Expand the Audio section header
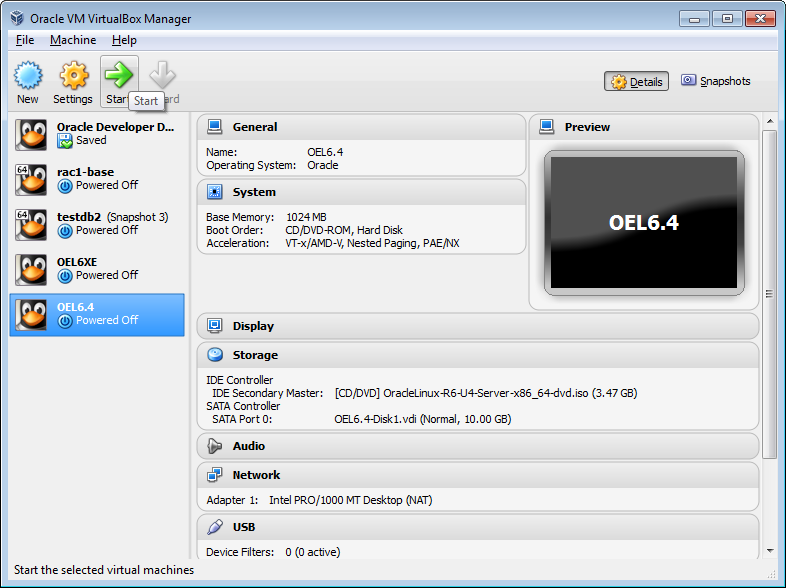The image size is (786, 588). (478, 446)
